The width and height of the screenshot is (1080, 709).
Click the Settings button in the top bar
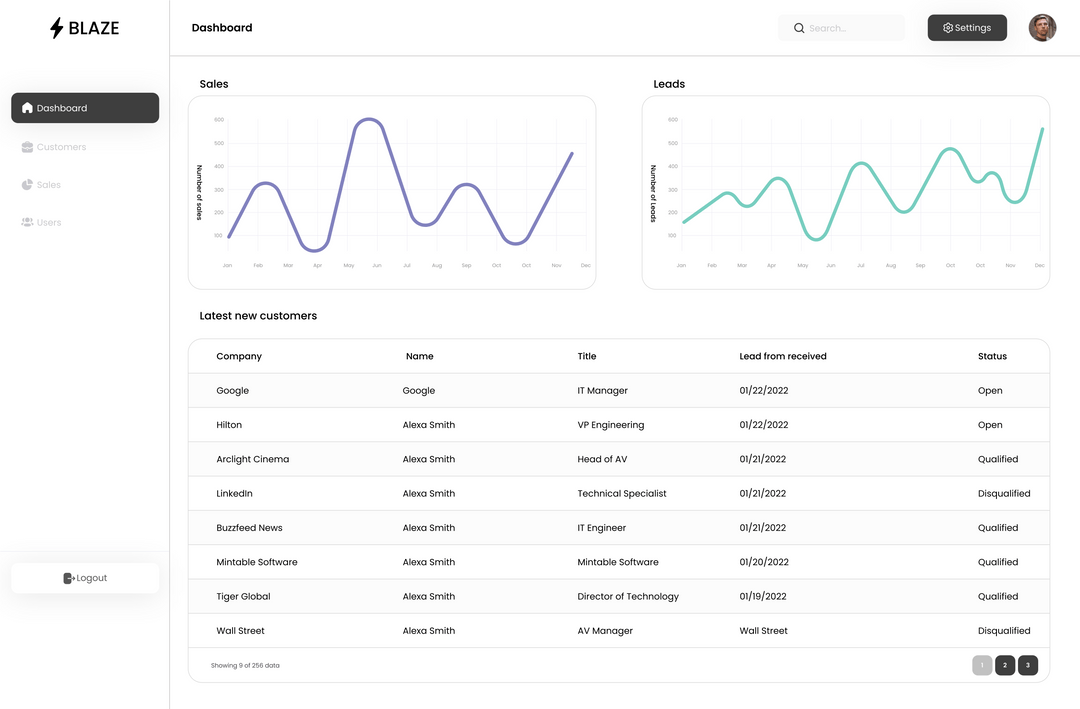click(x=967, y=27)
